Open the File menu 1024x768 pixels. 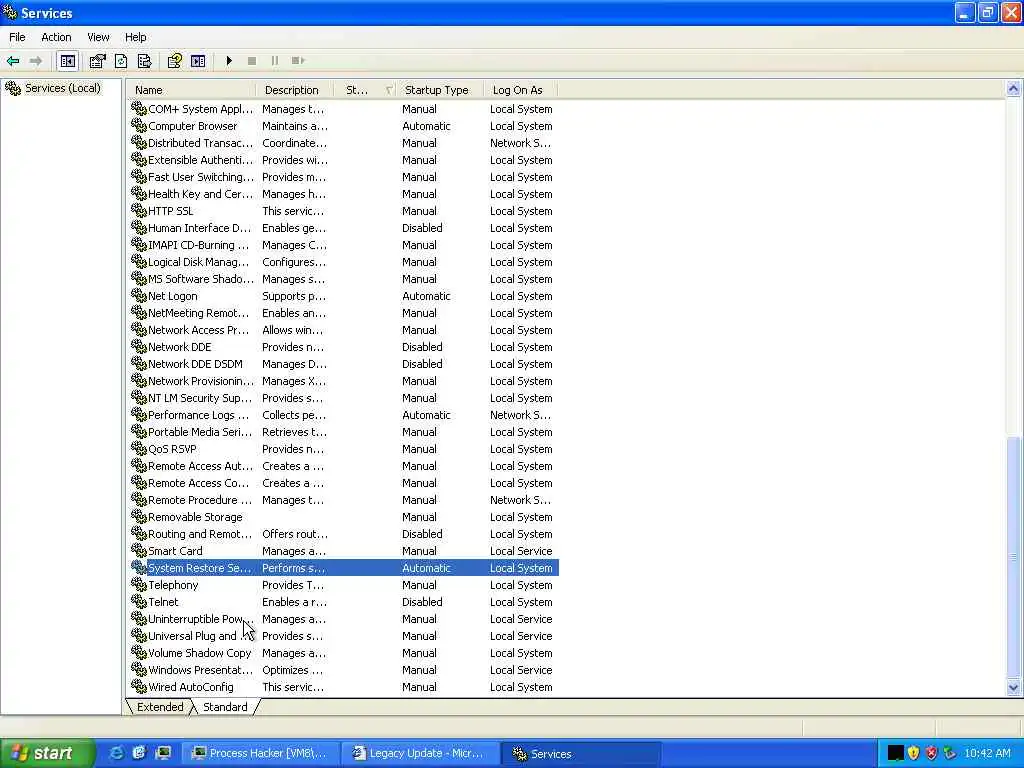pos(17,37)
